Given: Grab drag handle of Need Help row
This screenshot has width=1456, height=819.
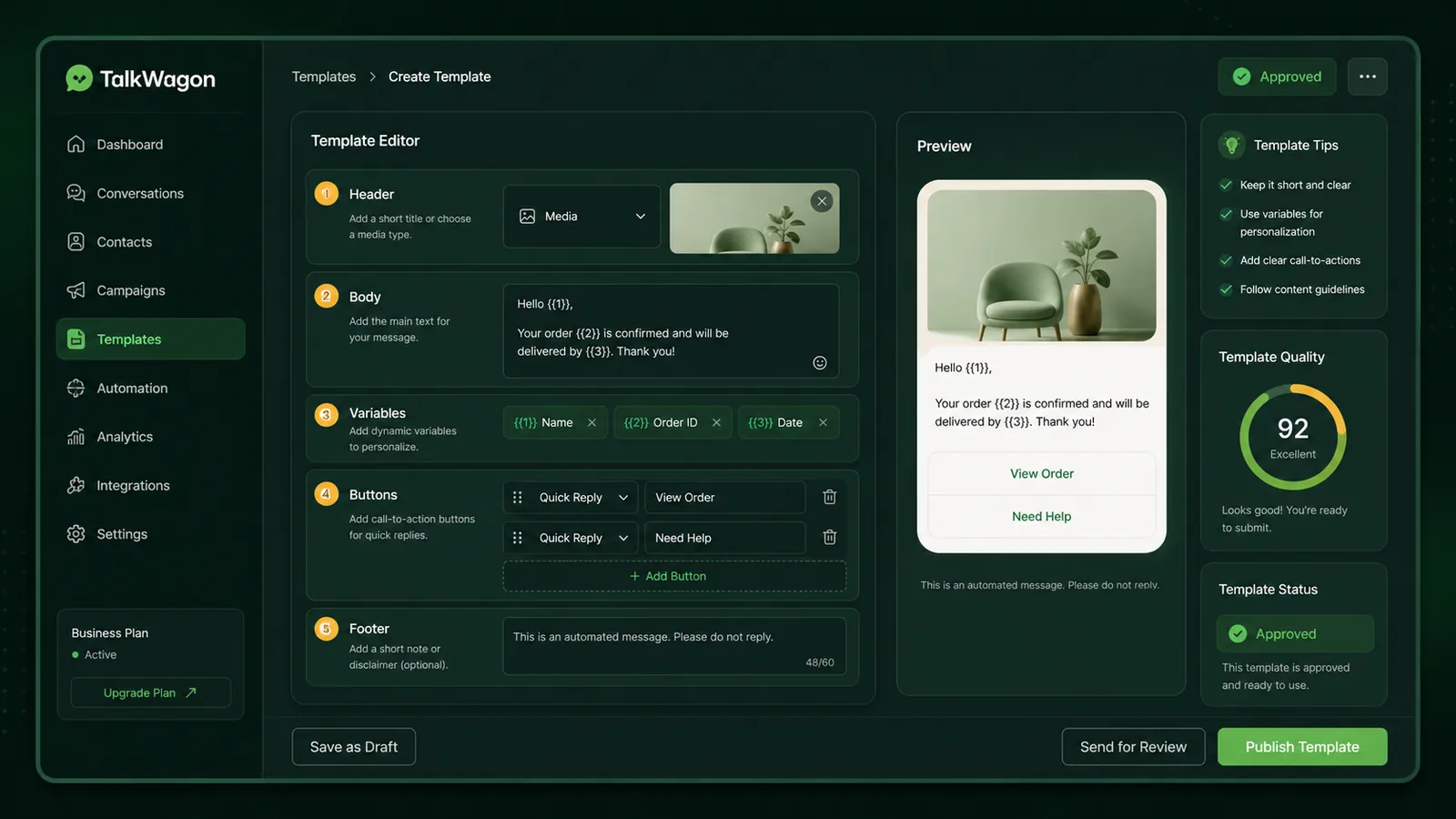Looking at the screenshot, I should [x=518, y=538].
